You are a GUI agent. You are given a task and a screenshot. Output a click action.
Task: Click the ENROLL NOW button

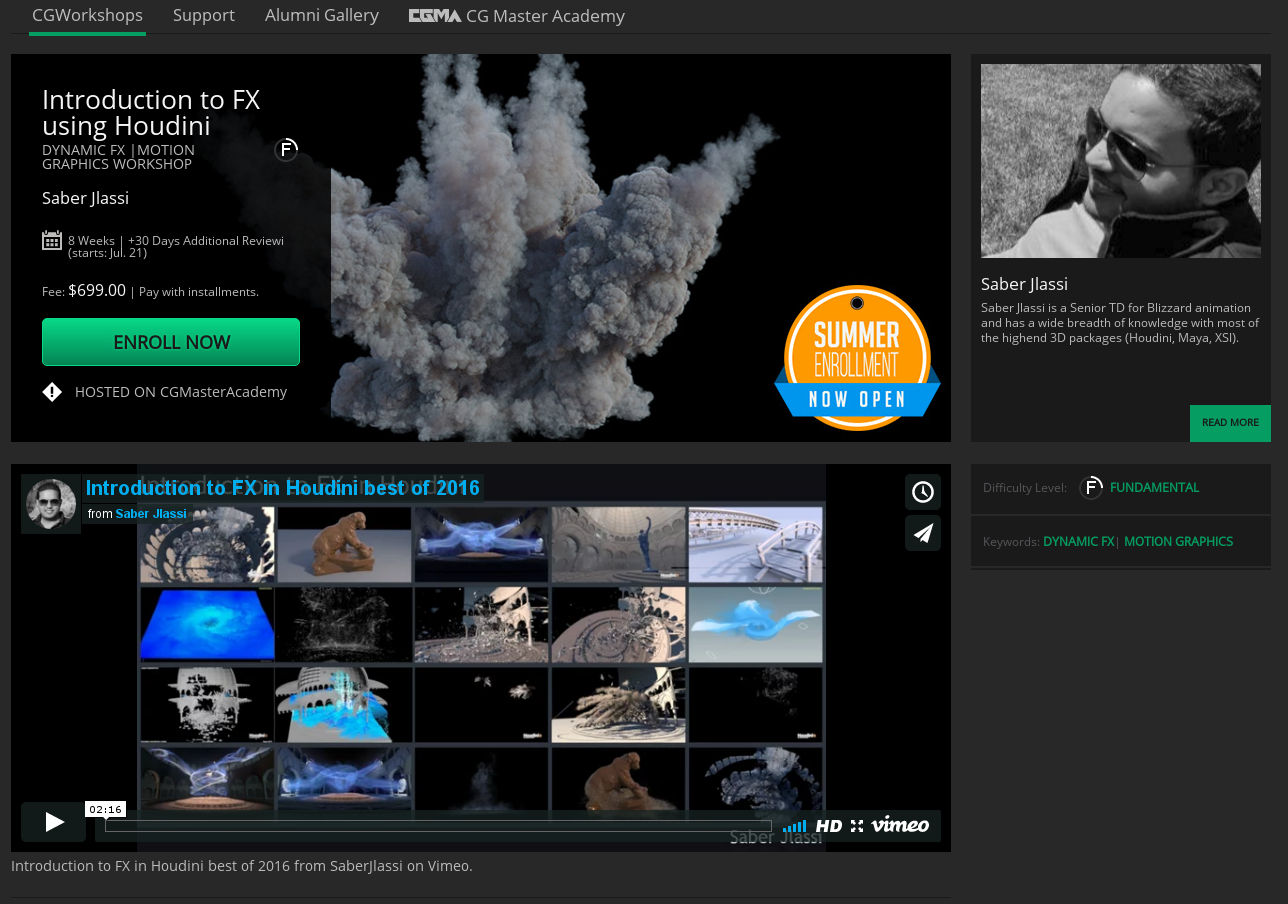click(x=171, y=342)
